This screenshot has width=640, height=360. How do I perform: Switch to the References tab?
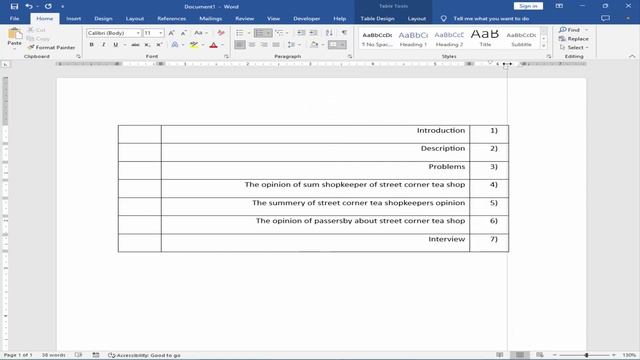point(171,18)
